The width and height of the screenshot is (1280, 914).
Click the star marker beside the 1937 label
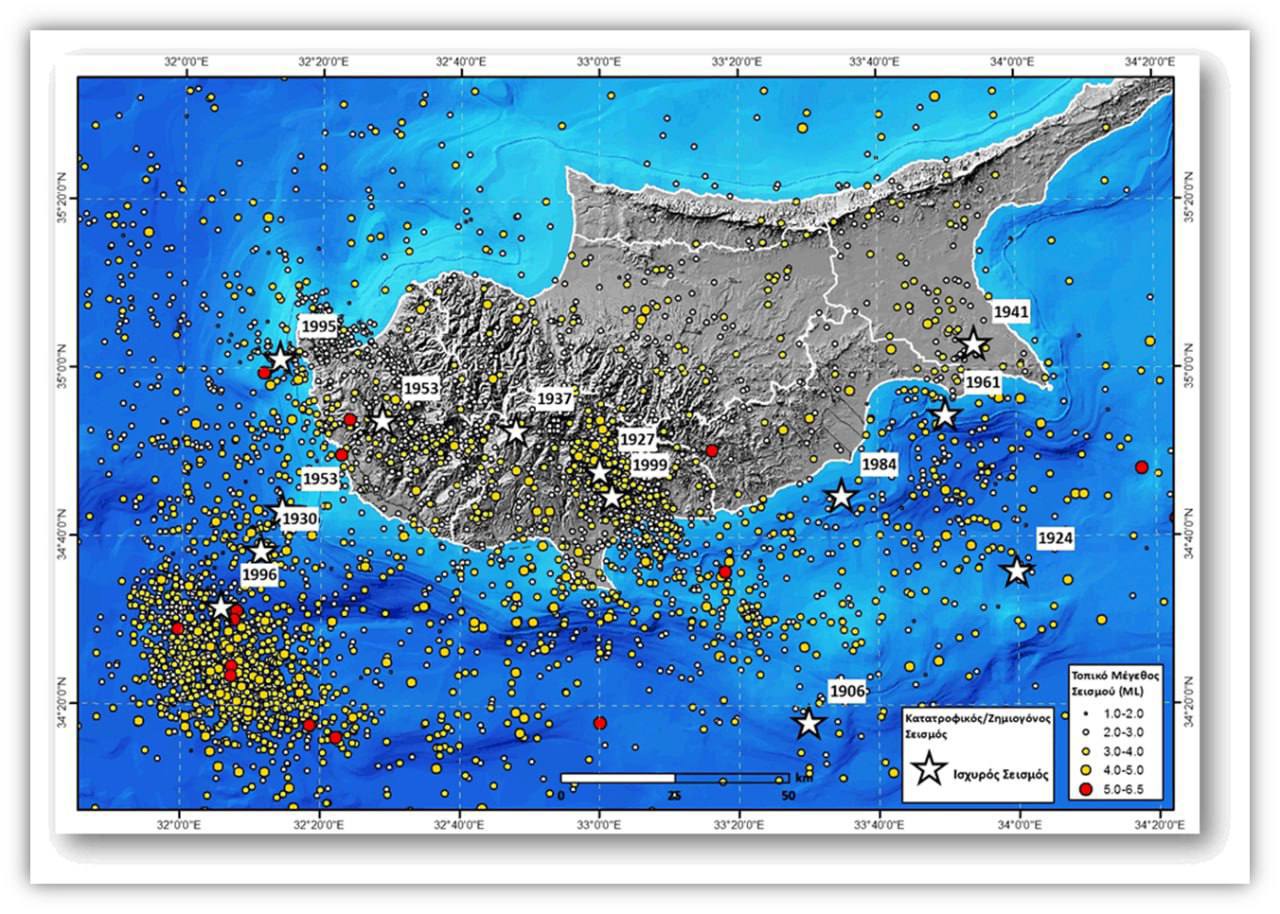514,432
